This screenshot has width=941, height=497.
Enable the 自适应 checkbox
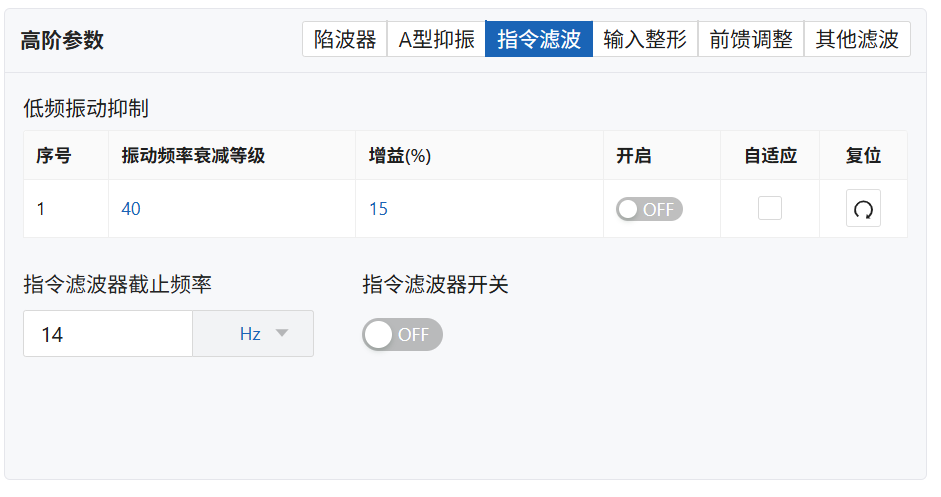click(769, 208)
